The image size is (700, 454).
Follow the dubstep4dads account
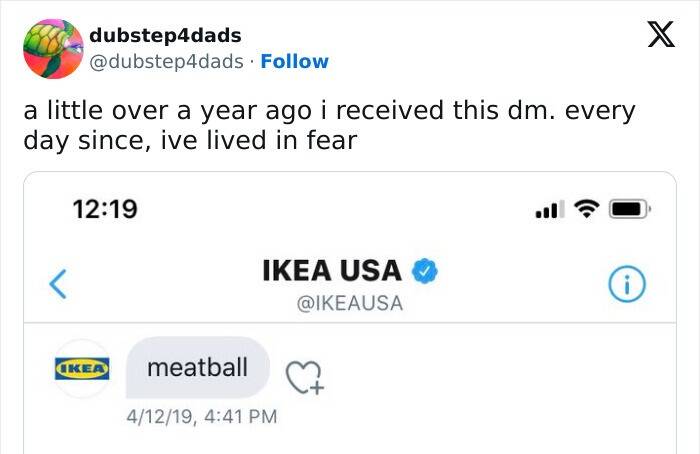pyautogui.click(x=294, y=62)
